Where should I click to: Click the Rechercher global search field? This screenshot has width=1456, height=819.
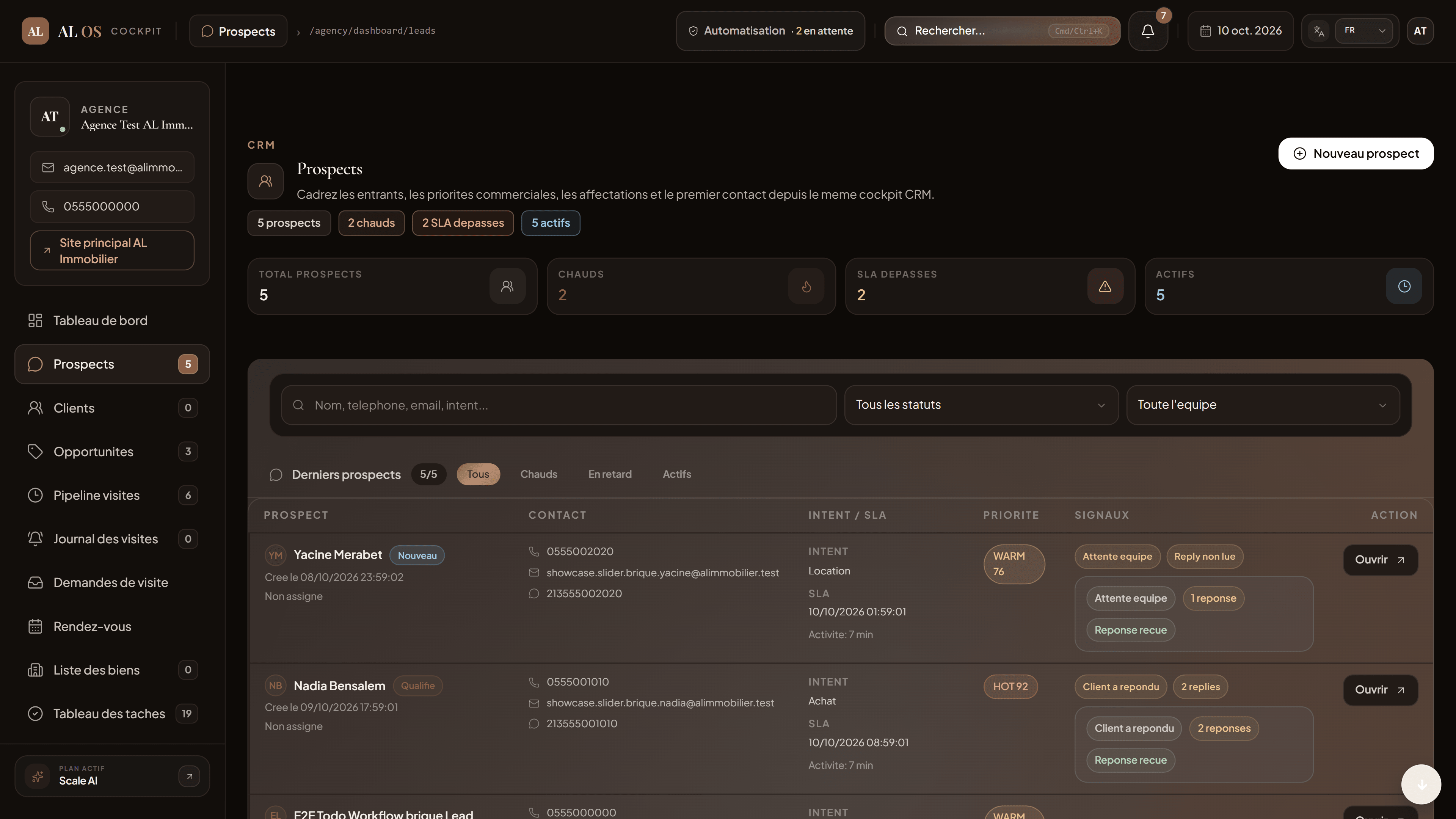pos(1002,31)
